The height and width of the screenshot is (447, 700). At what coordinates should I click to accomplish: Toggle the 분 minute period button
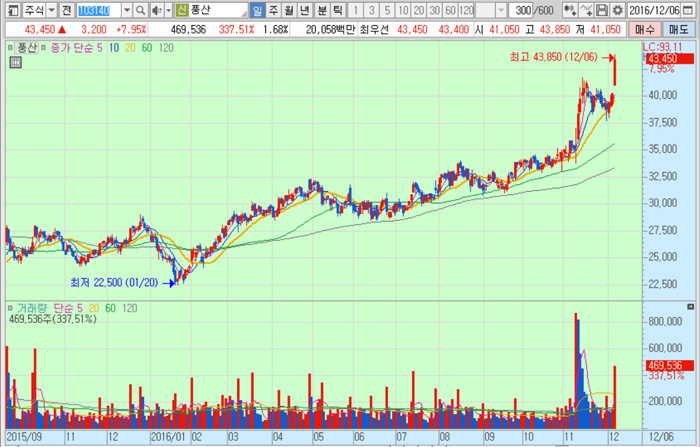pos(322,10)
